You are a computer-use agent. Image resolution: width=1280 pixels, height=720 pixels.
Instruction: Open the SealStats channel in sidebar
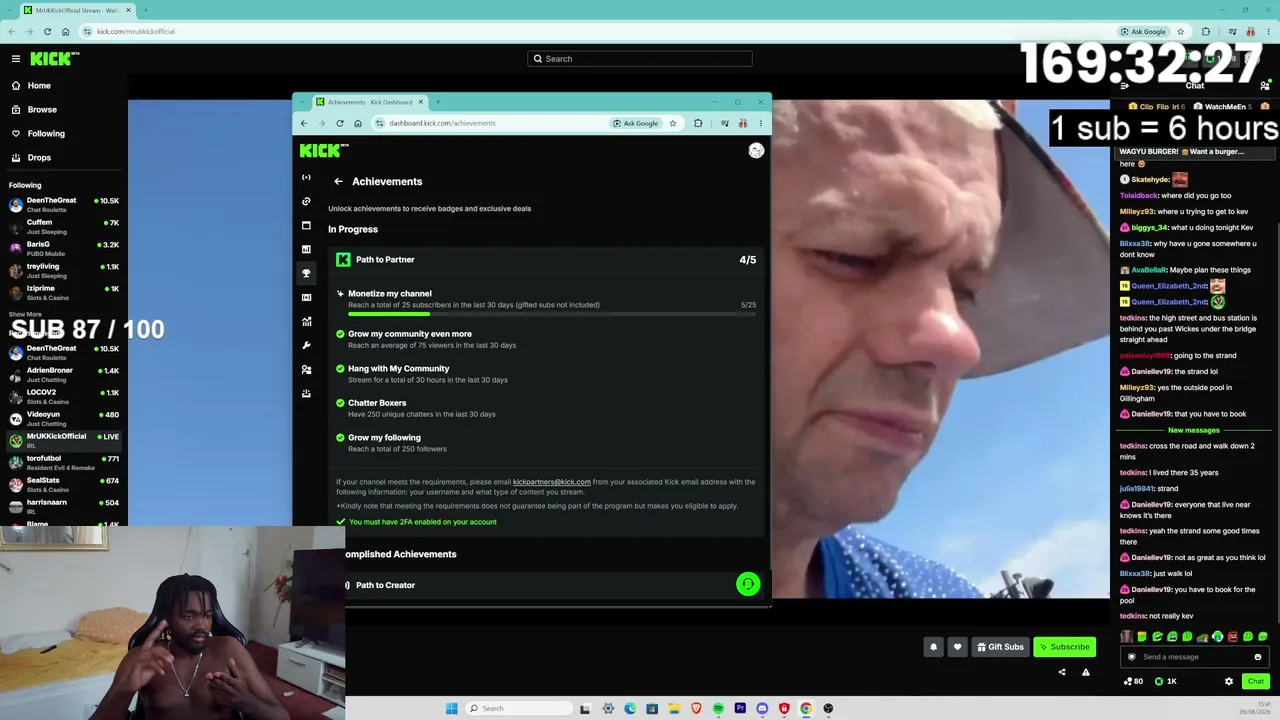pyautogui.click(x=64, y=485)
